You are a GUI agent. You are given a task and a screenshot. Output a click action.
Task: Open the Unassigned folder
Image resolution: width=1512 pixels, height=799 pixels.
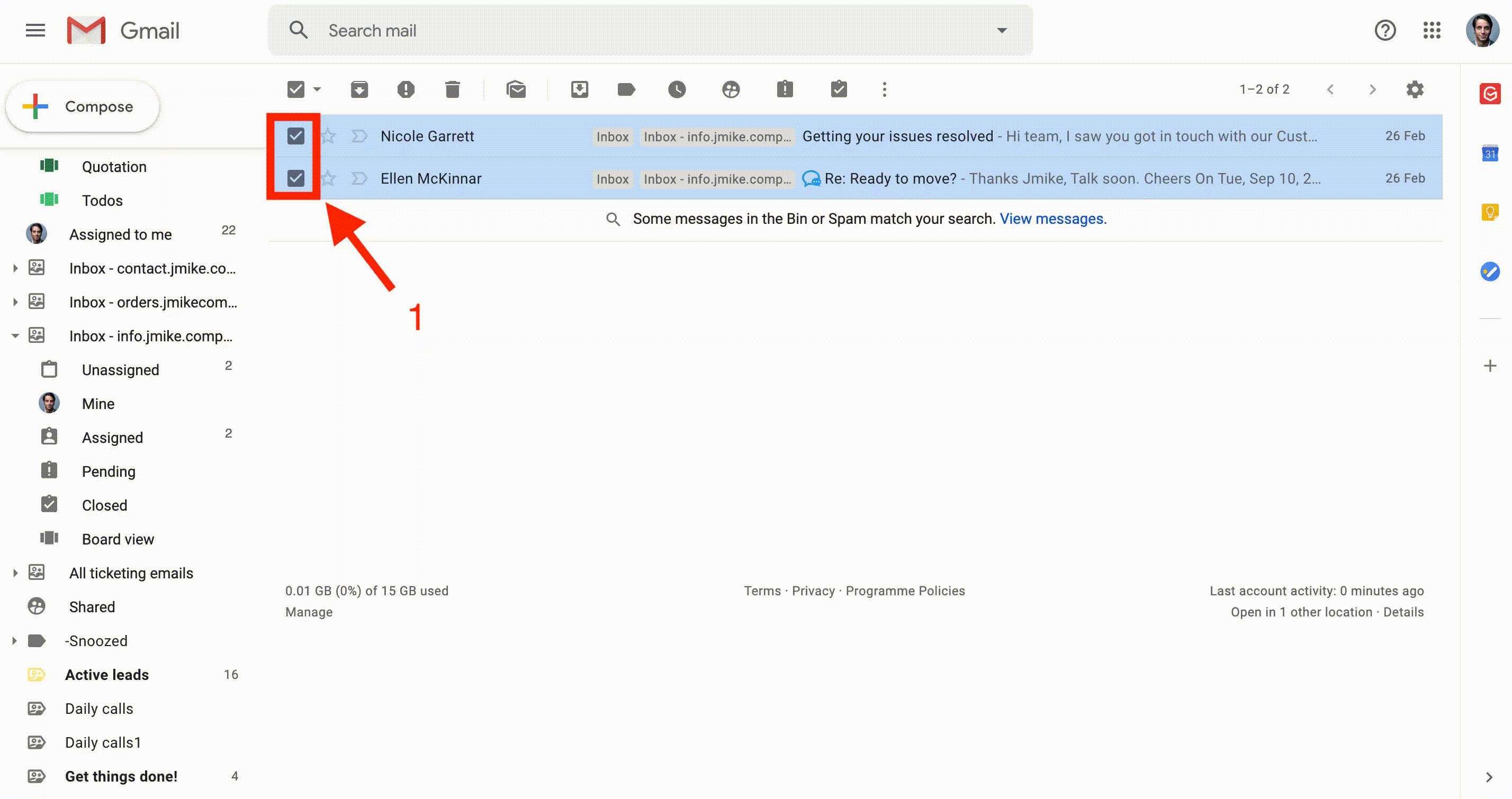coord(120,370)
